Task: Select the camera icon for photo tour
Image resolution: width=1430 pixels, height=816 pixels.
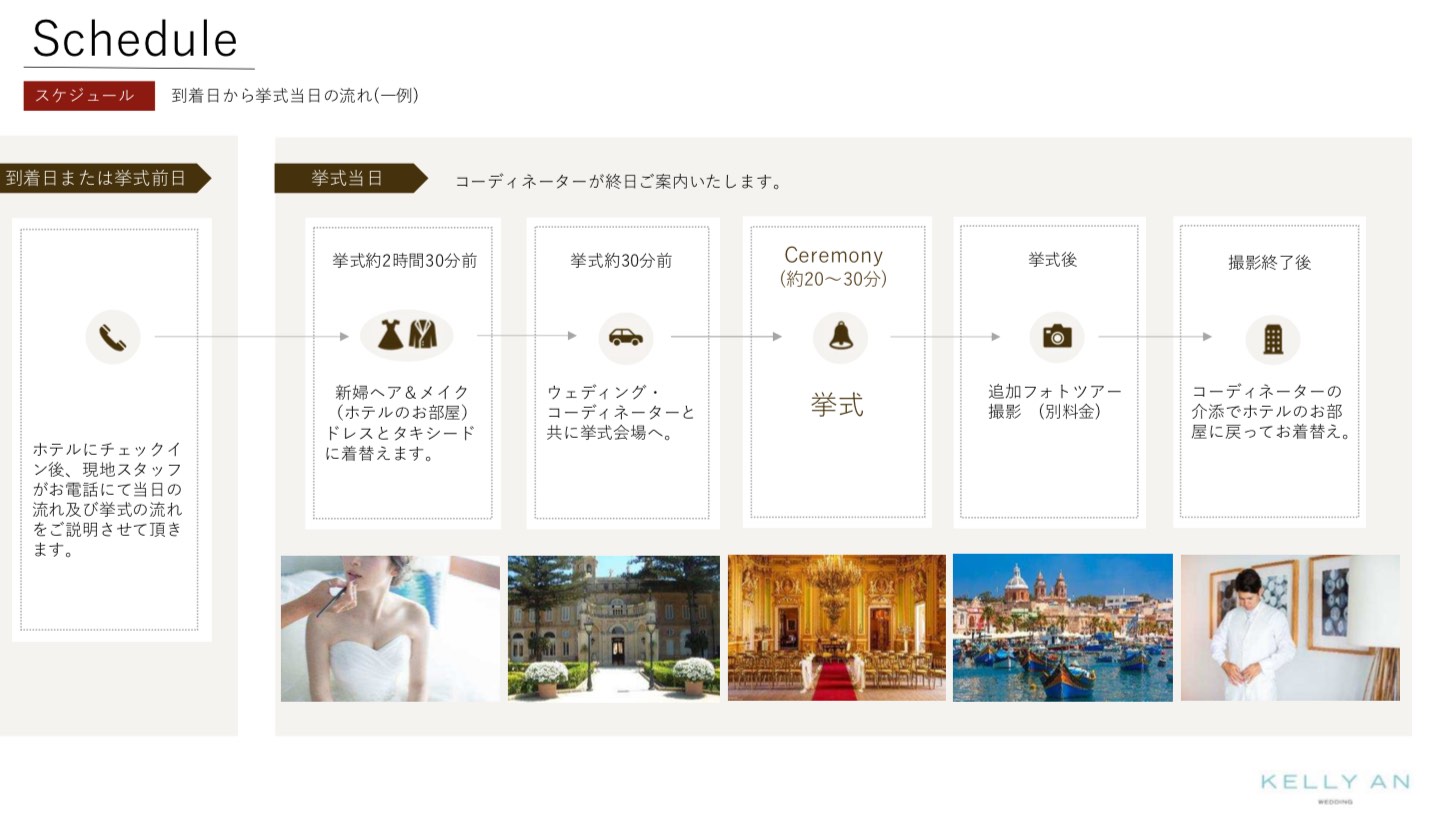Action: [x=1056, y=337]
